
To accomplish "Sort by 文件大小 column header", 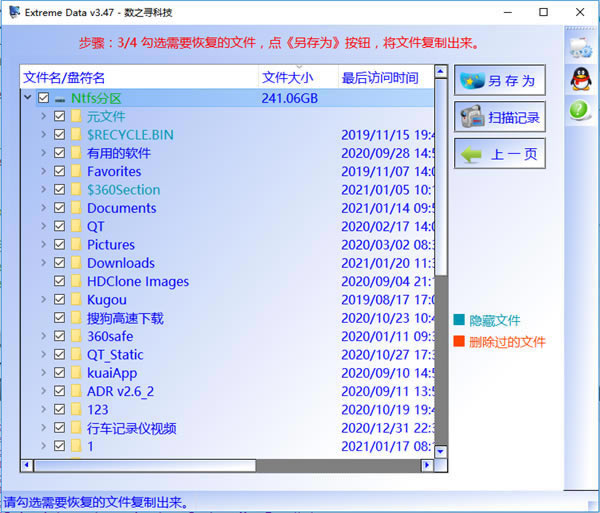I will coord(288,77).
